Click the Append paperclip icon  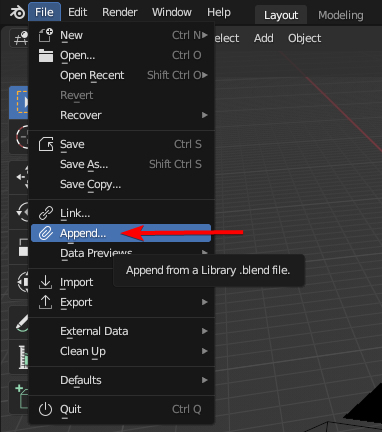[x=46, y=233]
